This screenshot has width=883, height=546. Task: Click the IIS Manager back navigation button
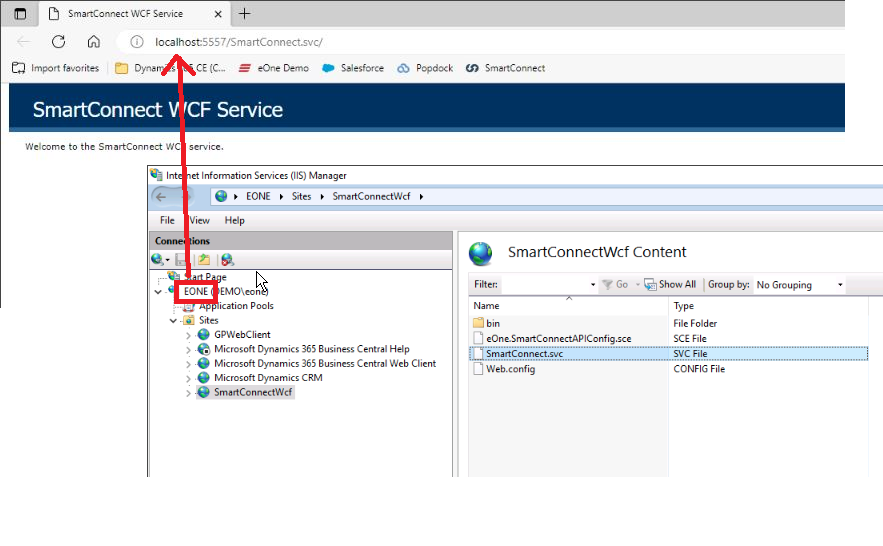pyautogui.click(x=161, y=196)
